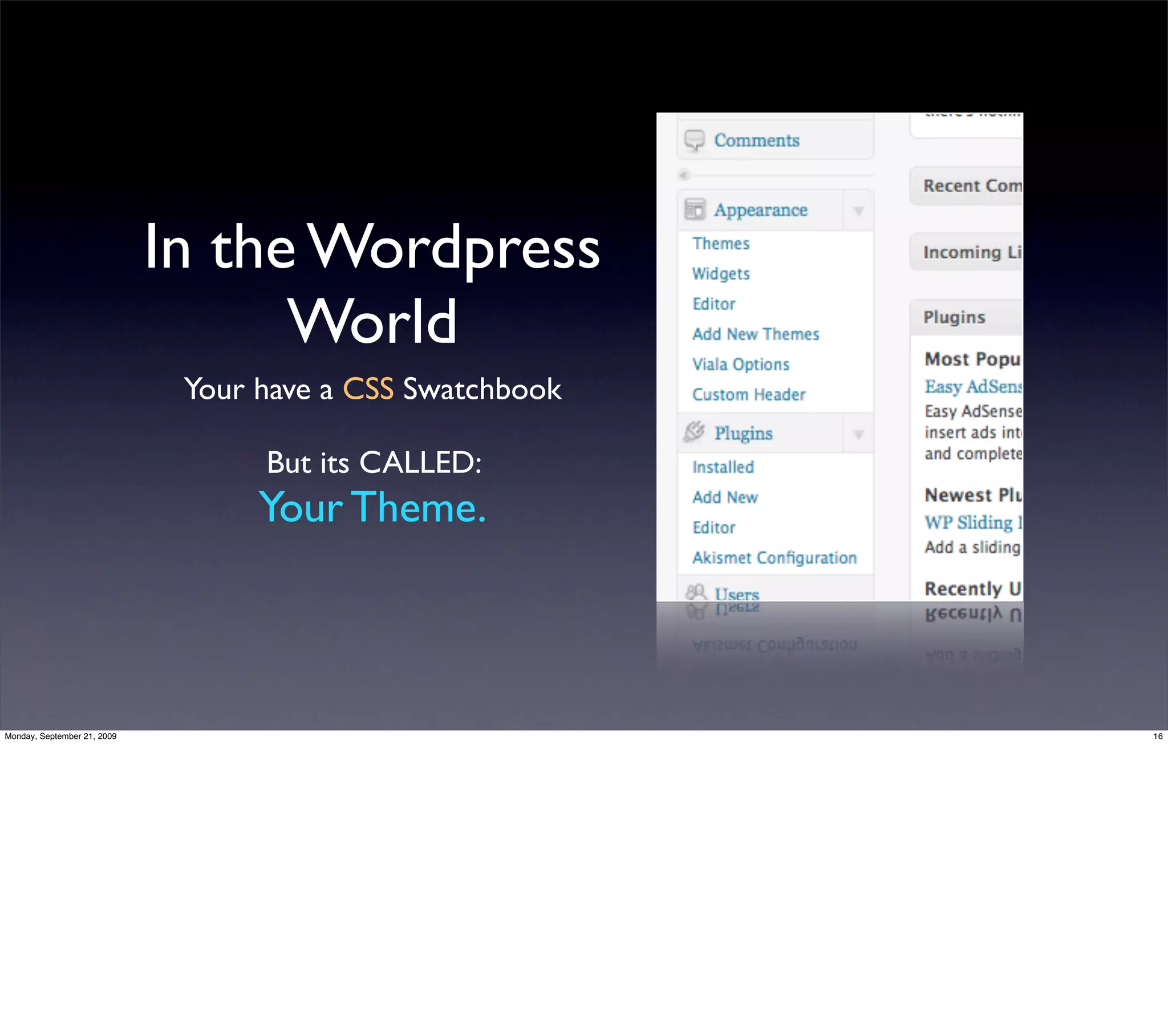Click the Incoming Links widget header
1168x1036 pixels.
tap(966, 252)
